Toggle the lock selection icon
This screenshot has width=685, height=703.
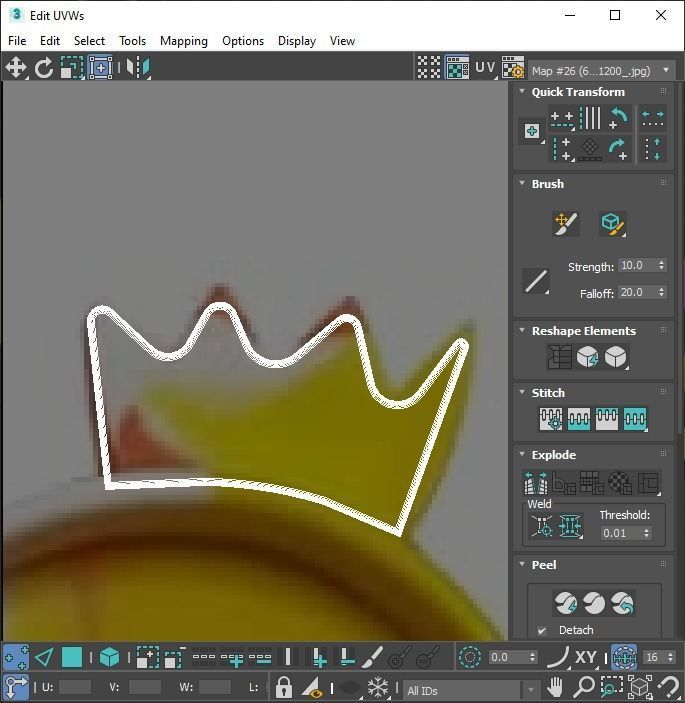(x=284, y=687)
